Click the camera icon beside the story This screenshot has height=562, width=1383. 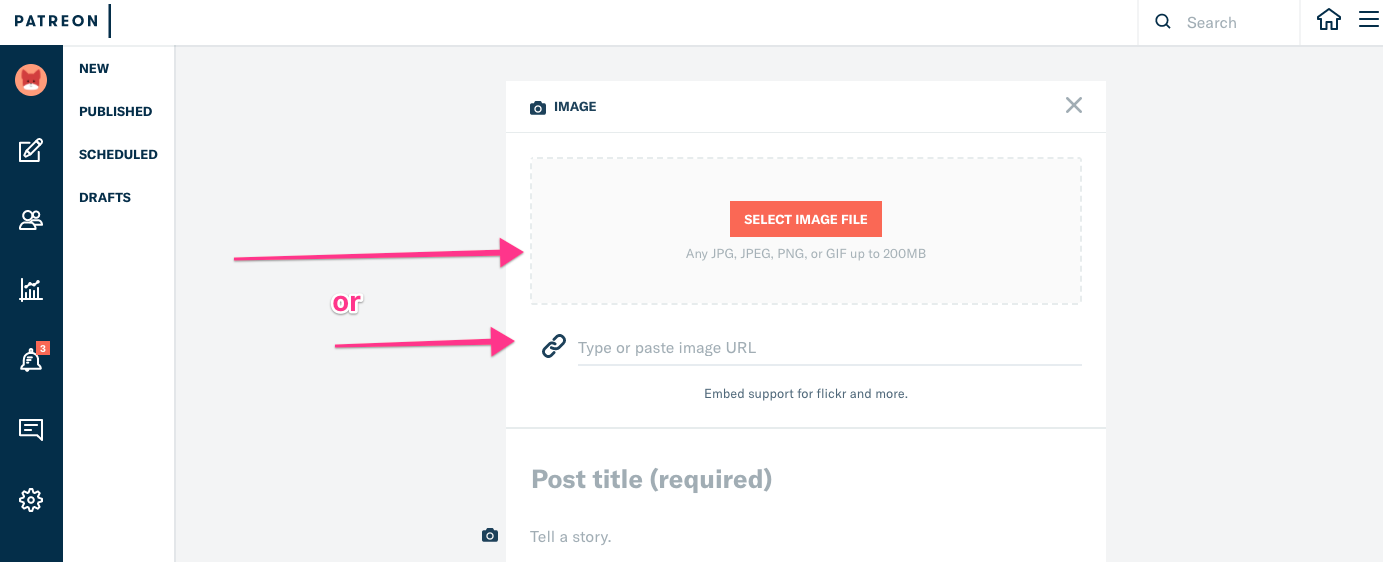coord(490,536)
